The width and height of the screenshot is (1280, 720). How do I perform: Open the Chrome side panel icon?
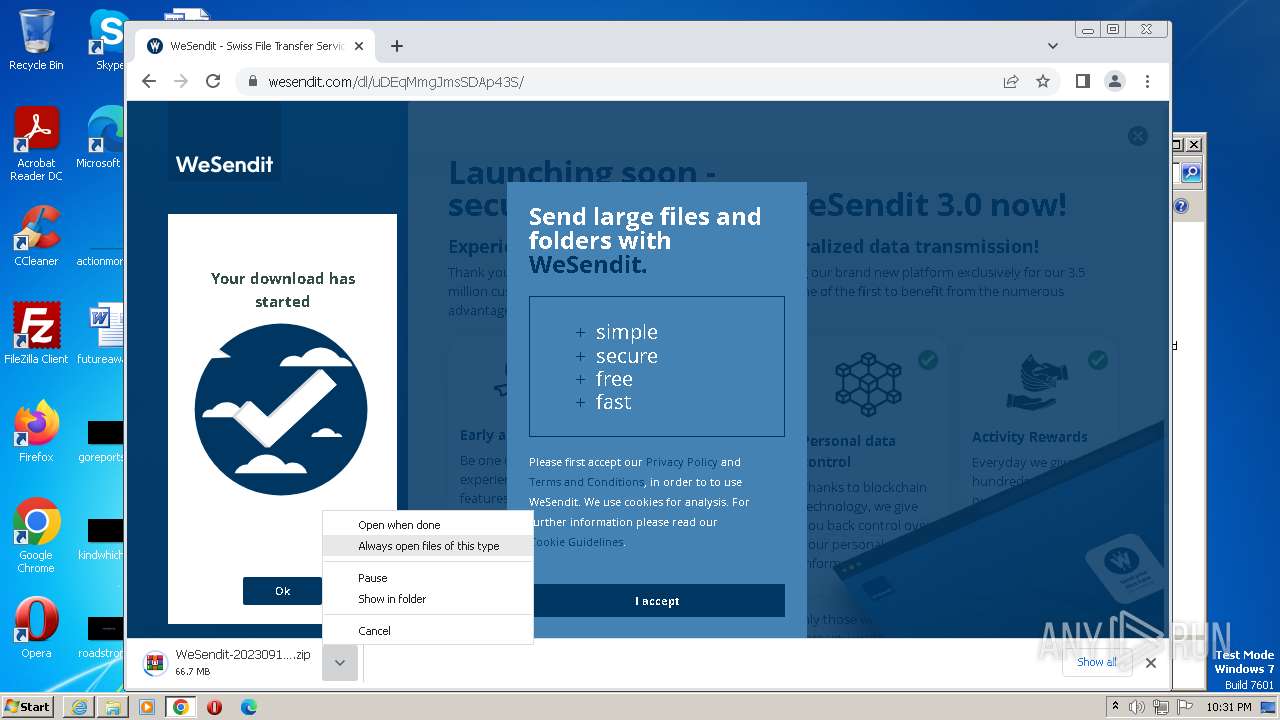[1083, 81]
